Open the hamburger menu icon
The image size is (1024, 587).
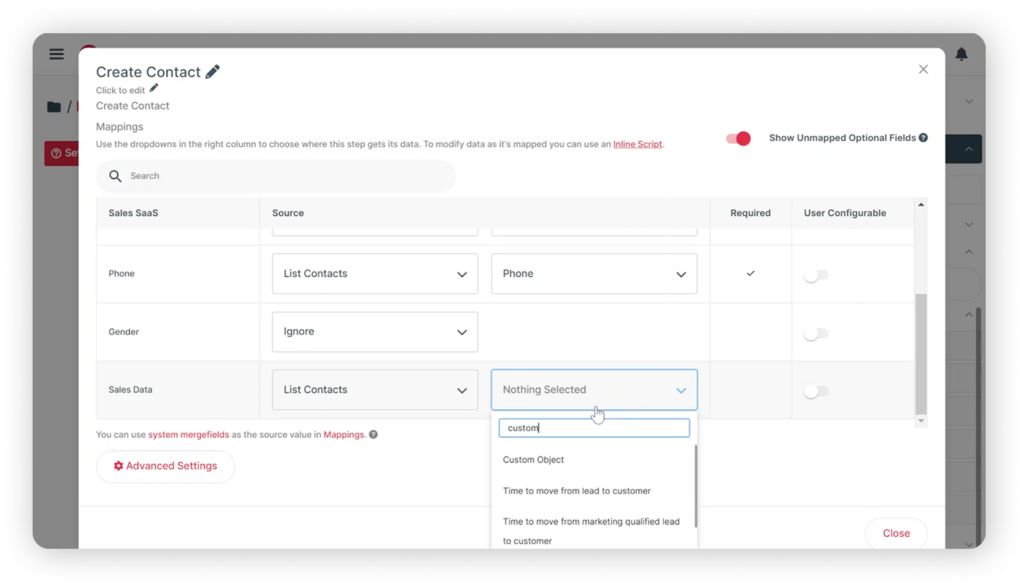point(57,54)
